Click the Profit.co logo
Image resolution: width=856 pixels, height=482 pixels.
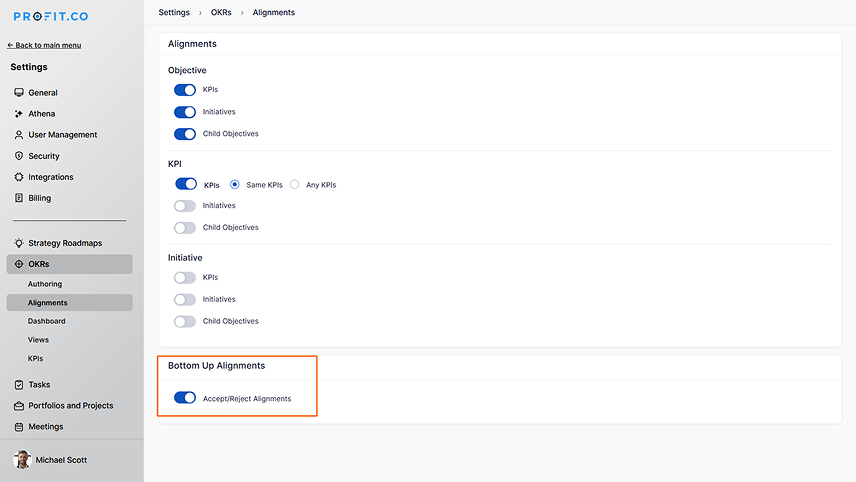[x=51, y=17]
